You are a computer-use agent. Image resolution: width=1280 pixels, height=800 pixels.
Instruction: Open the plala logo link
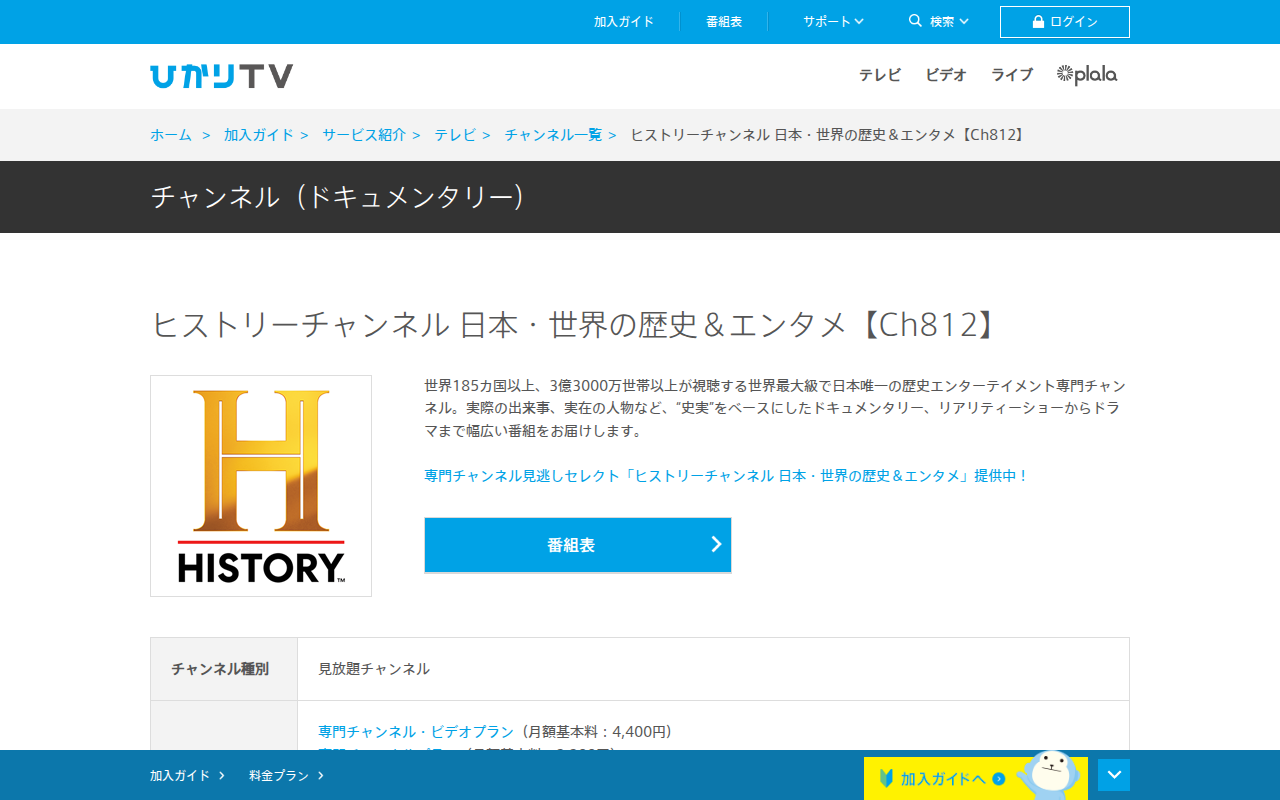coord(1087,74)
